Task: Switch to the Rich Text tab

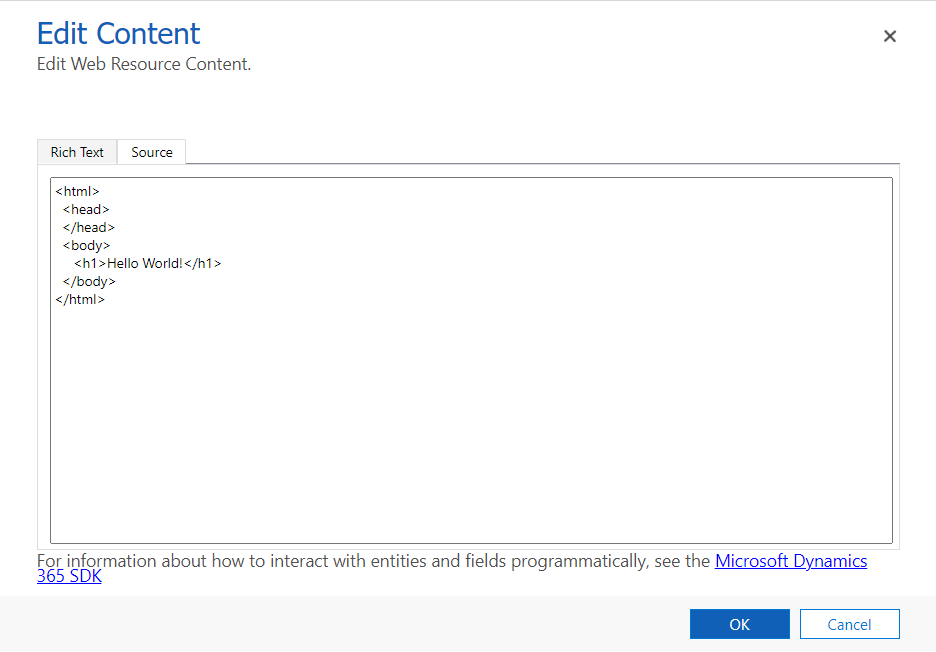Action: pyautogui.click(x=77, y=152)
